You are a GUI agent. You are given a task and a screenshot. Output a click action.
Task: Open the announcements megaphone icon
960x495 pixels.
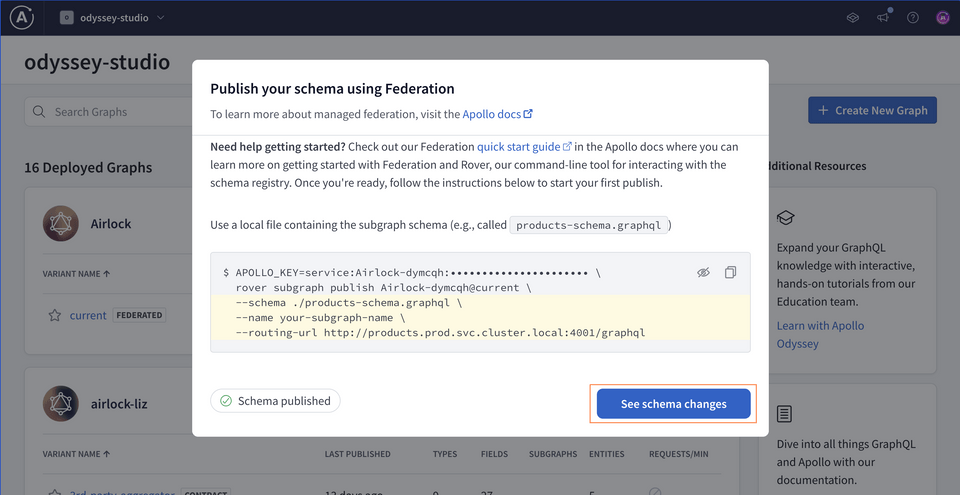[882, 18]
